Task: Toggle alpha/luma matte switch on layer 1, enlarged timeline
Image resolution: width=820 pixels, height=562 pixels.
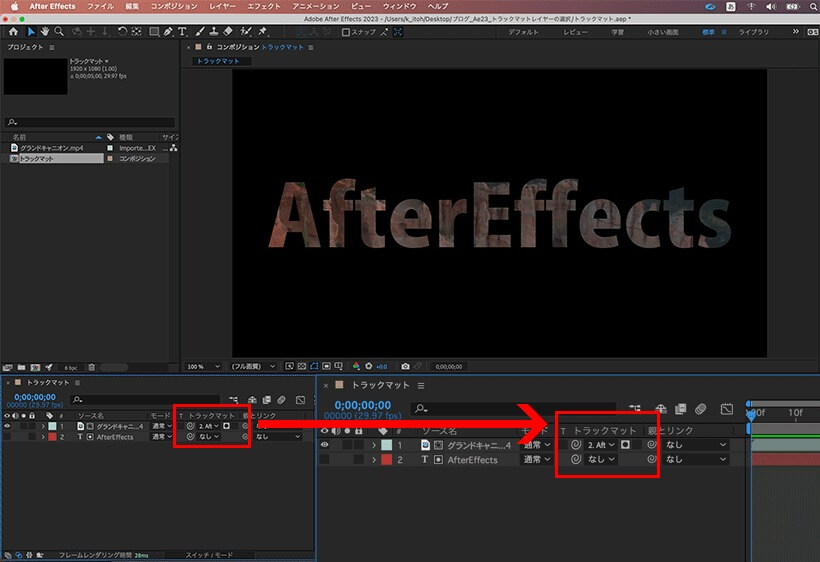Action: point(625,445)
